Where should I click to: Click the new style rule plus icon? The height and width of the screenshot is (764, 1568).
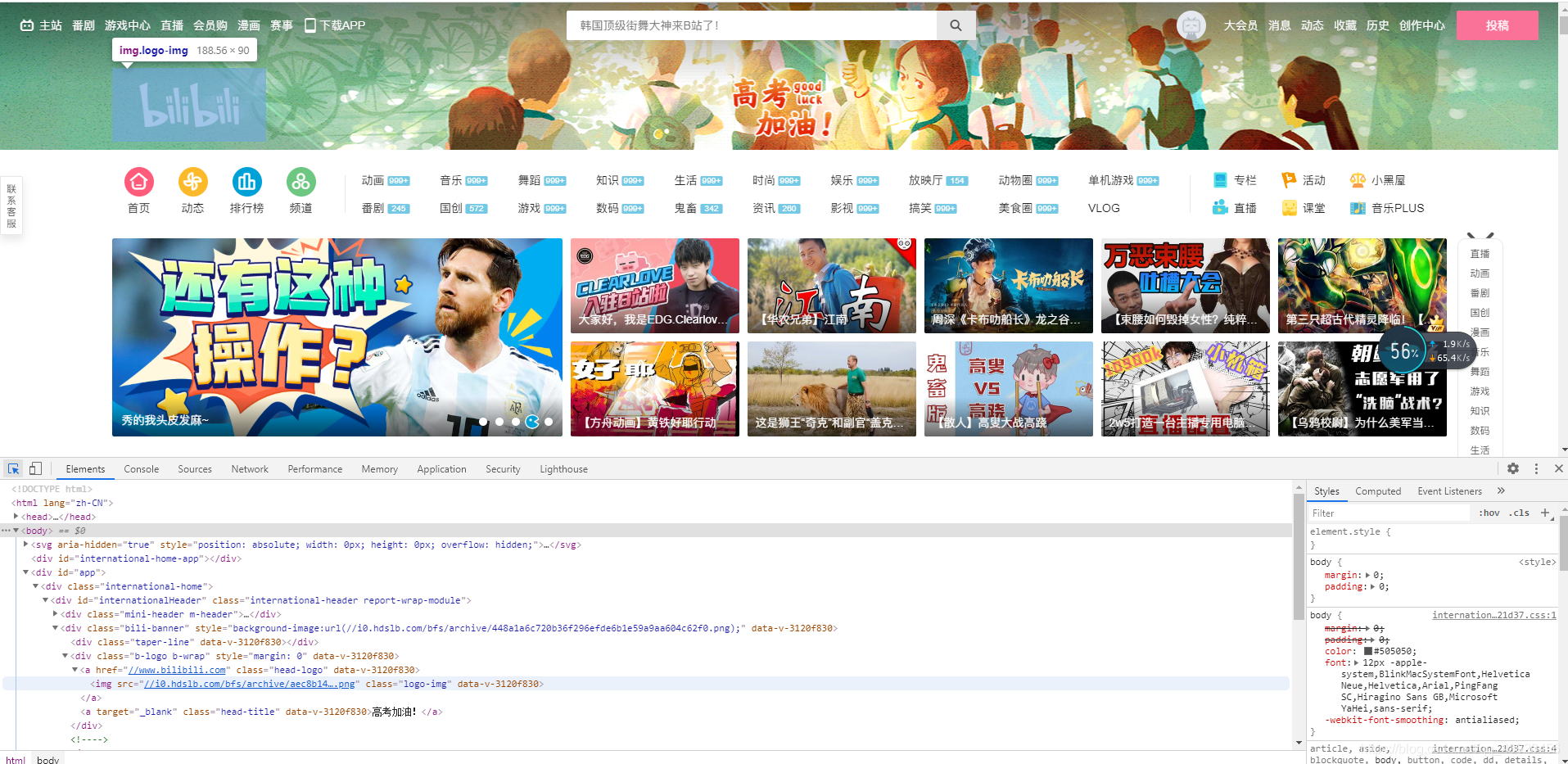coord(1545,513)
